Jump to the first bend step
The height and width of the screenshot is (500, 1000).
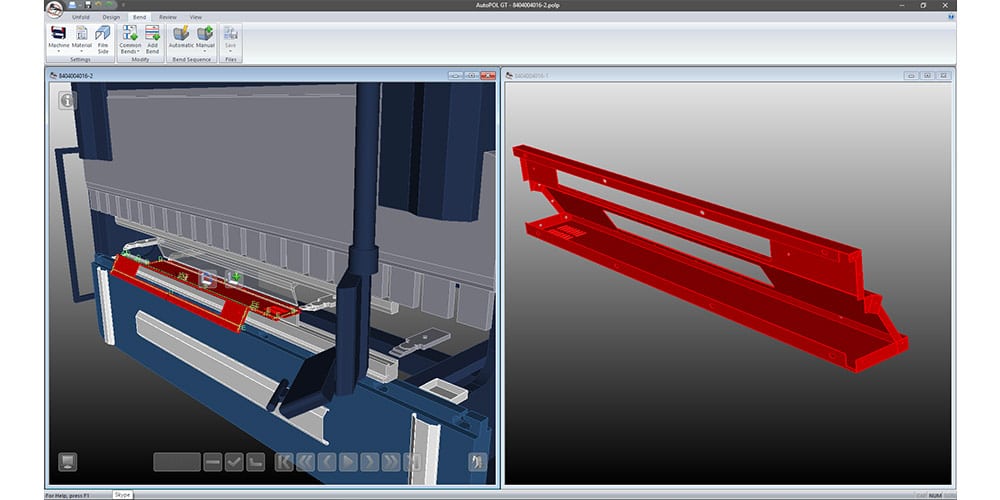coord(284,462)
